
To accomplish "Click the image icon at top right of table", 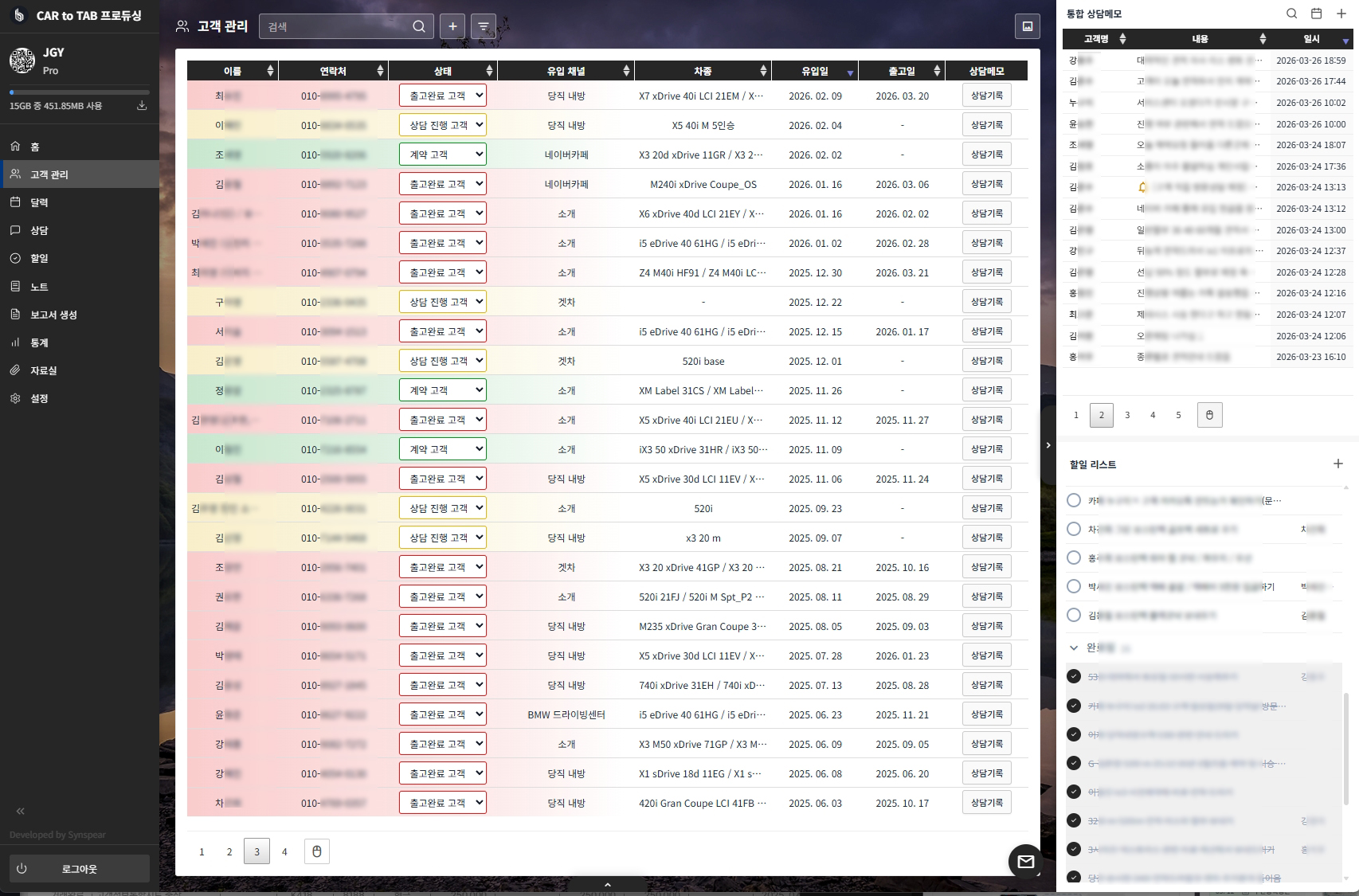I will tap(1028, 26).
